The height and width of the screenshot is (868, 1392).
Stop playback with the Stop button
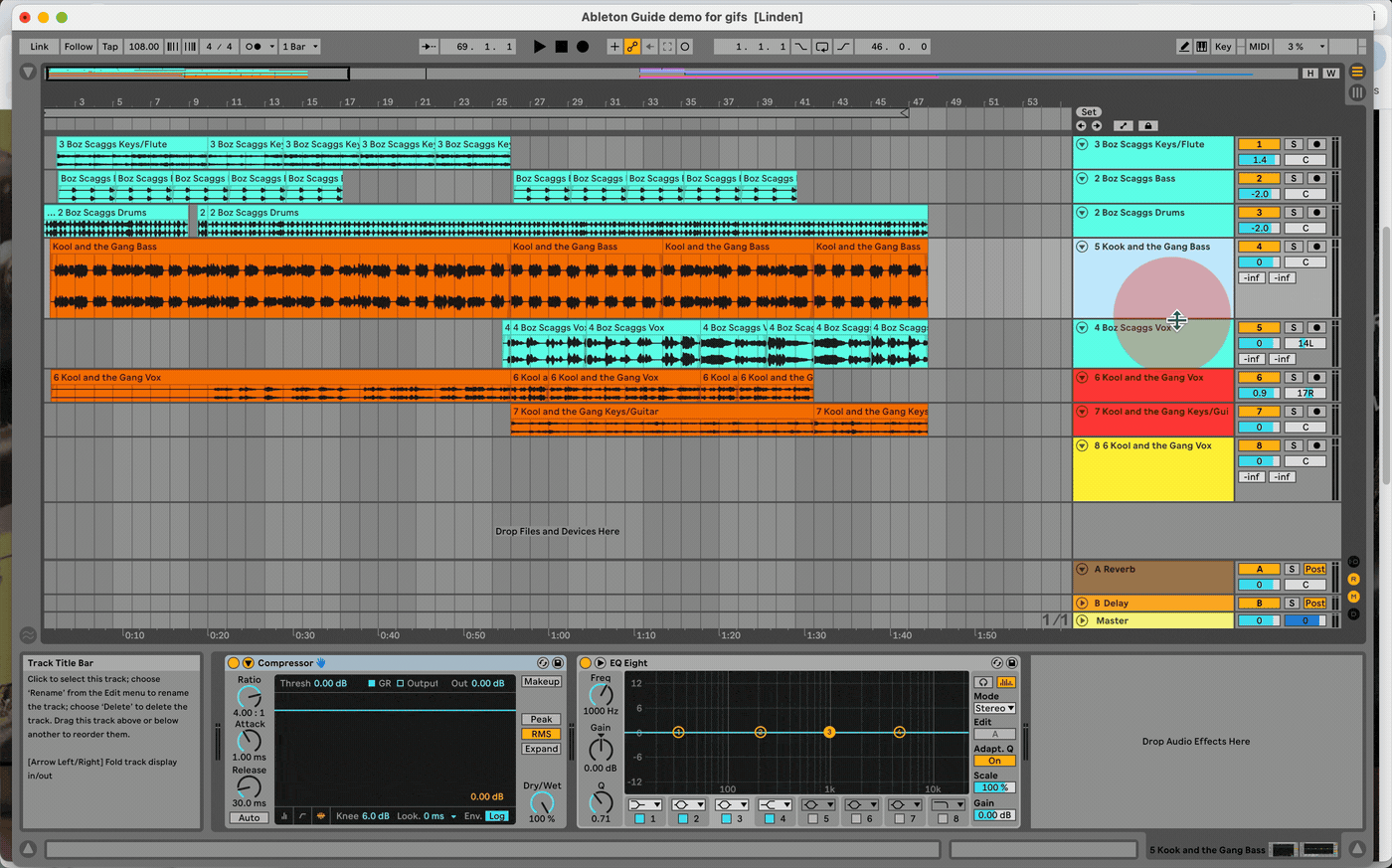(x=561, y=47)
